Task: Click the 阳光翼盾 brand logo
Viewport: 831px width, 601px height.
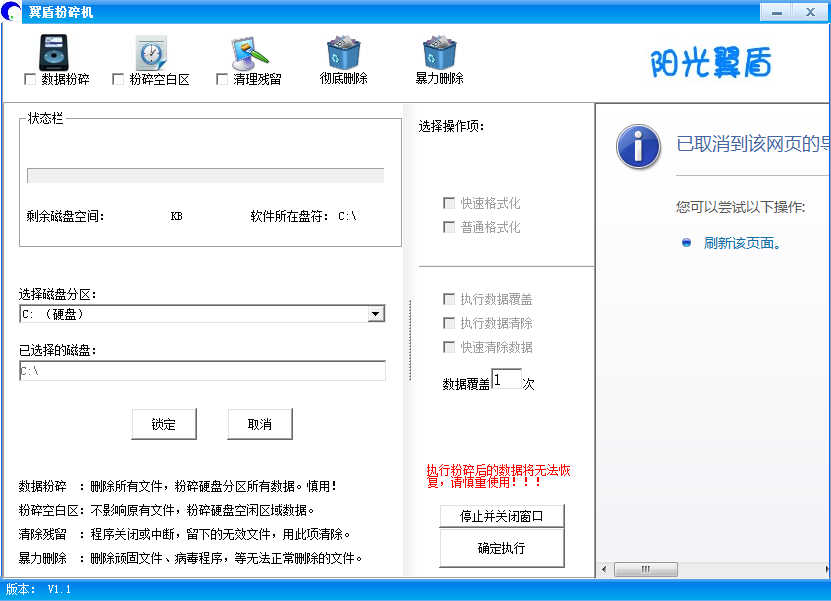Action: click(x=711, y=63)
